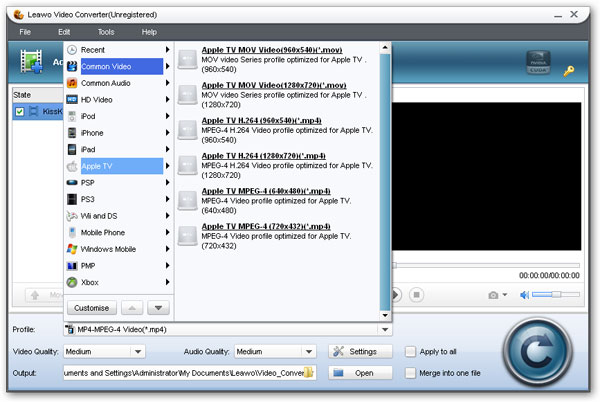The height and width of the screenshot is (402, 600).
Task: Click the video playback seek bar
Action: tap(486, 265)
